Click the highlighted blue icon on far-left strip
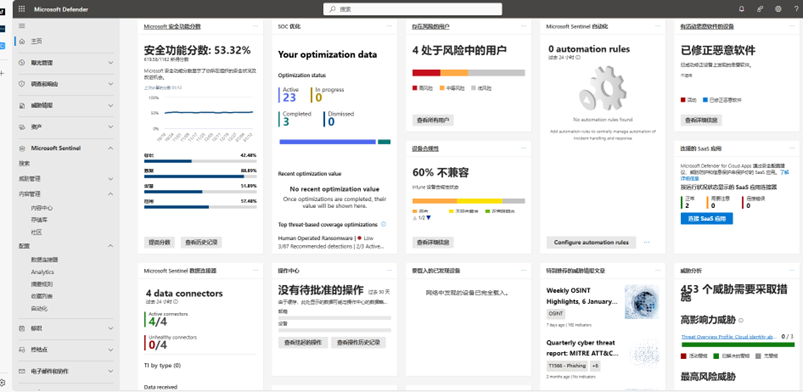Image resolution: width=803 pixels, height=392 pixels. point(3,46)
